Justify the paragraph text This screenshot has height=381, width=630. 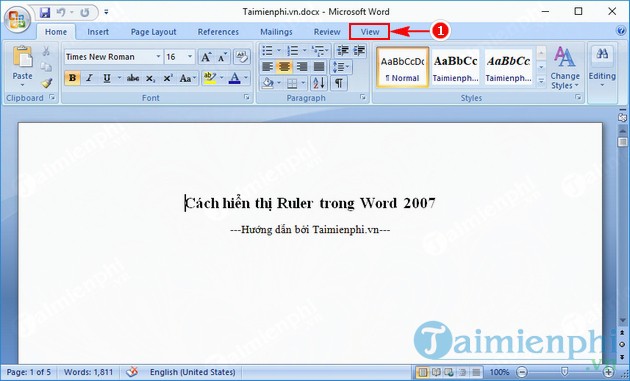(x=319, y=67)
